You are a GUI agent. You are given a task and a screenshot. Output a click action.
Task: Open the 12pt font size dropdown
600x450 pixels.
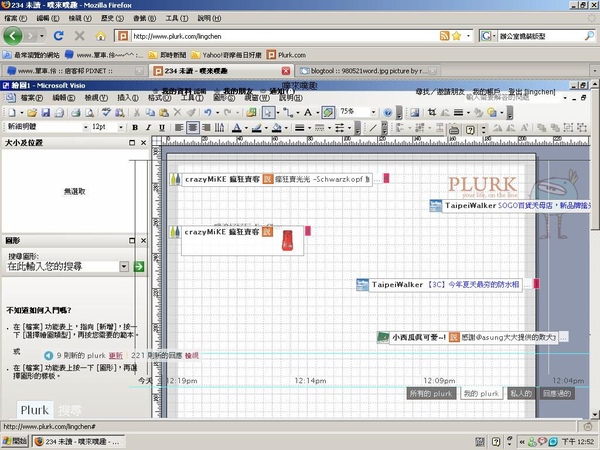pos(121,127)
